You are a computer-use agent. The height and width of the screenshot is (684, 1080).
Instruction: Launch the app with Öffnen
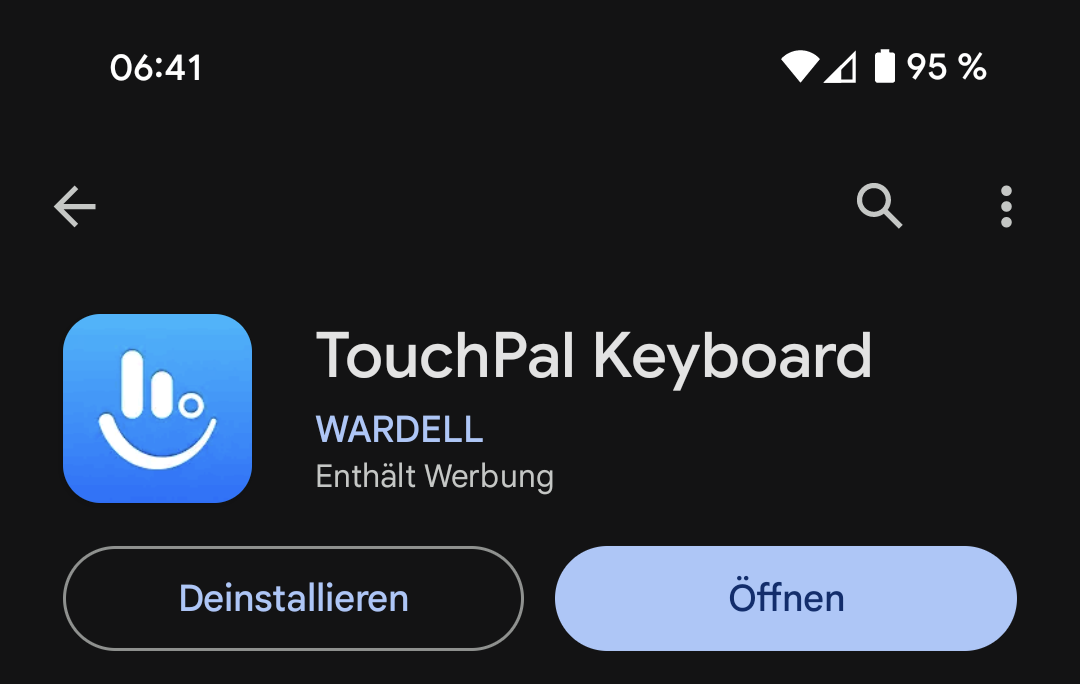786,598
